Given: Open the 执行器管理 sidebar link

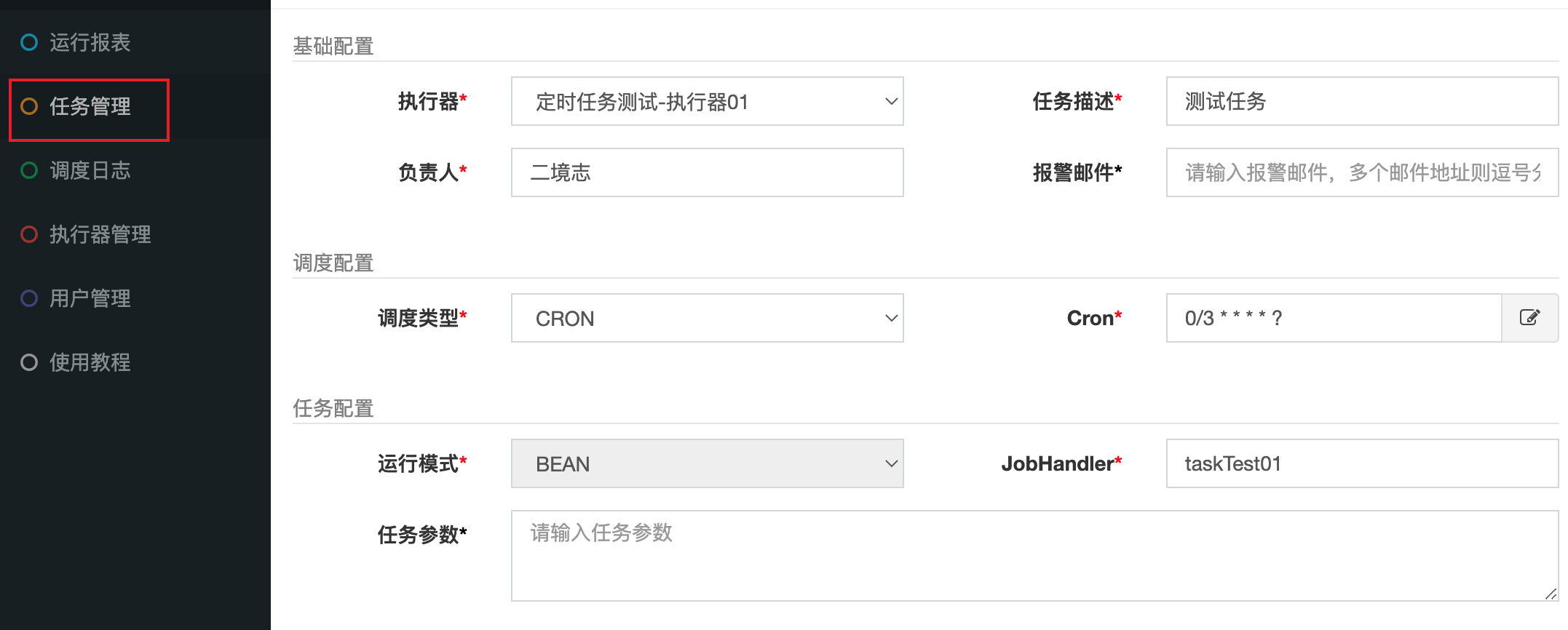Looking at the screenshot, I should coord(100,235).
